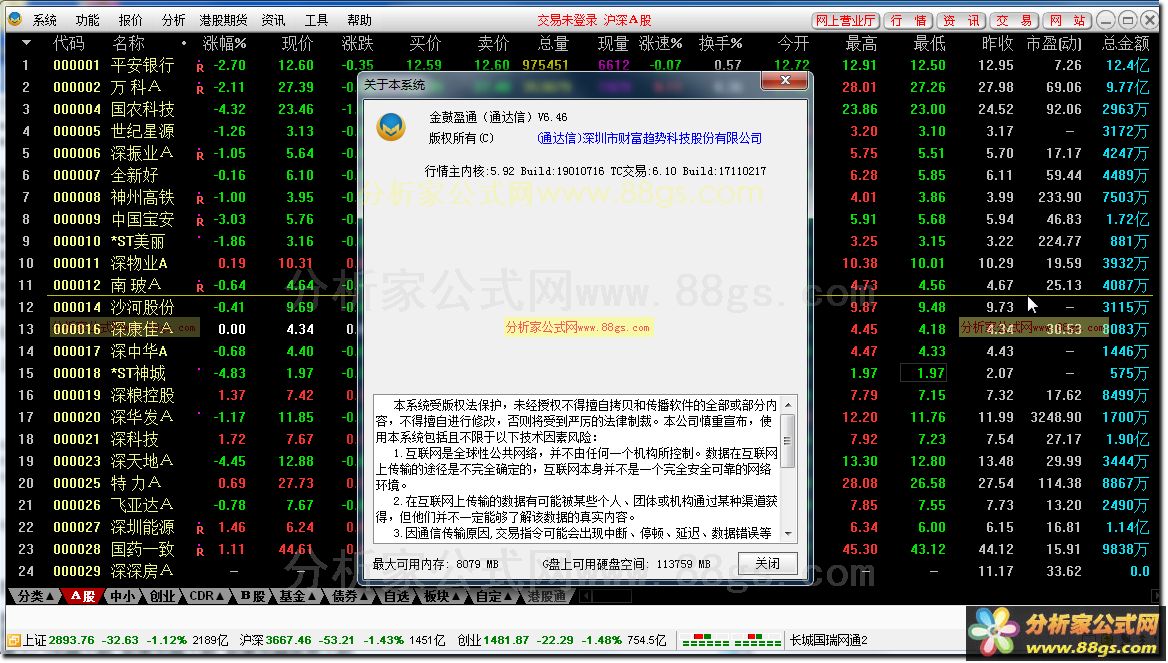Click the 行情 button at top right
This screenshot has height=663, width=1168.
point(908,20)
